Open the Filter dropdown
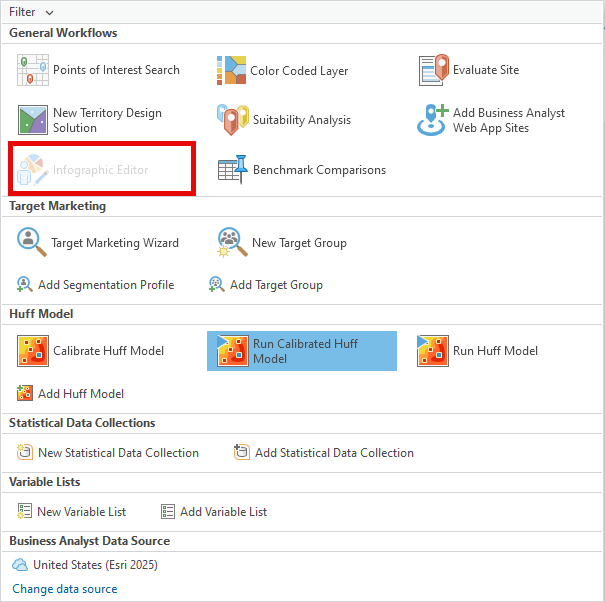 click(x=31, y=12)
